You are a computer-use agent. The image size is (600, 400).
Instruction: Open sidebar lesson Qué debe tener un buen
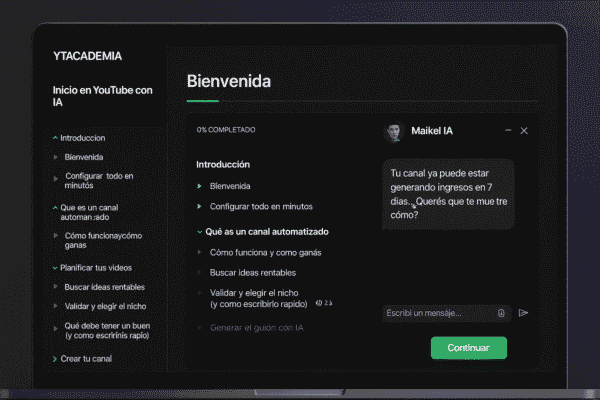coord(107,331)
